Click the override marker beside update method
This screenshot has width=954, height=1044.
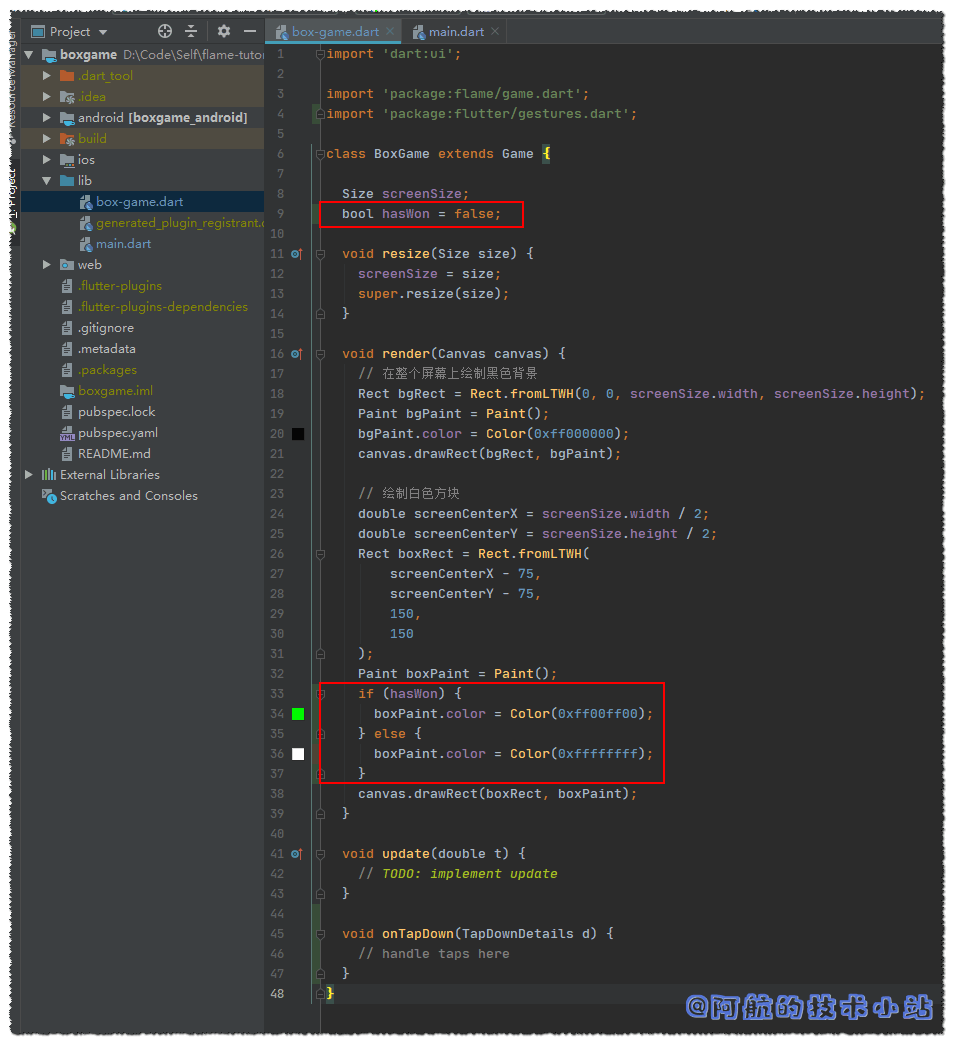click(296, 854)
